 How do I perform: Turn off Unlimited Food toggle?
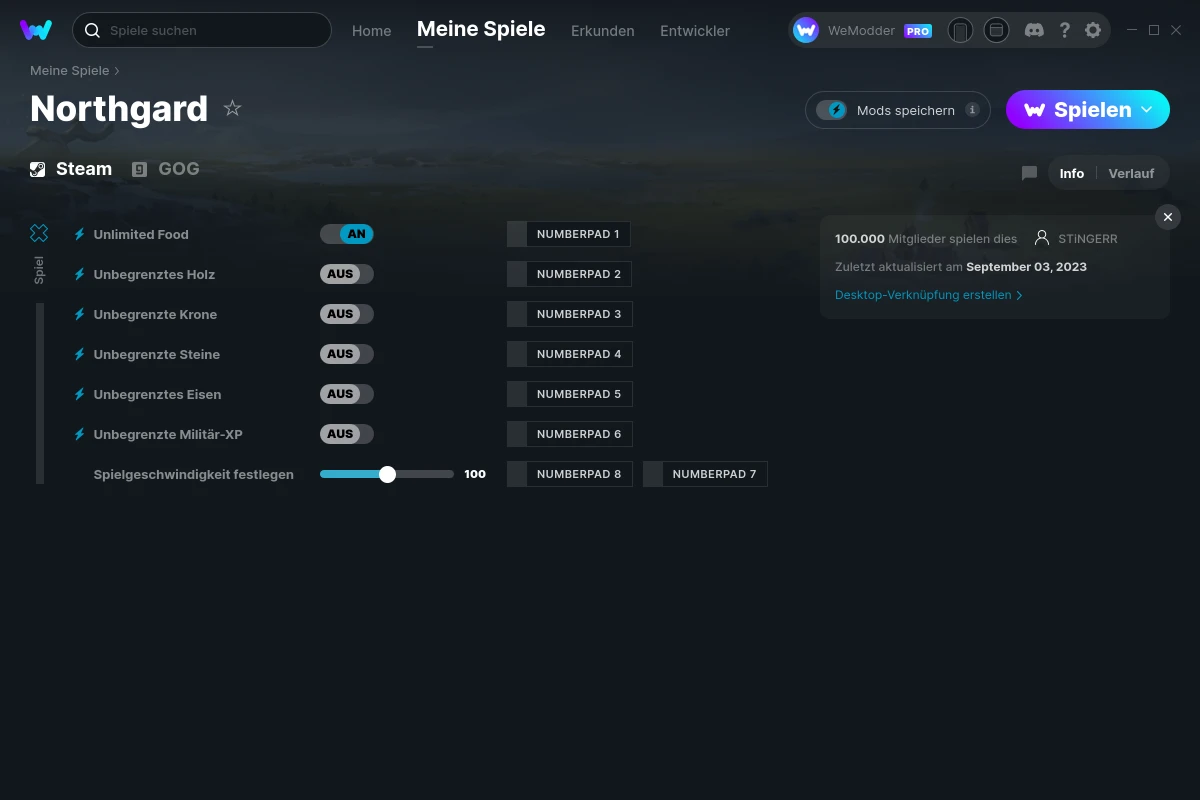(x=347, y=234)
